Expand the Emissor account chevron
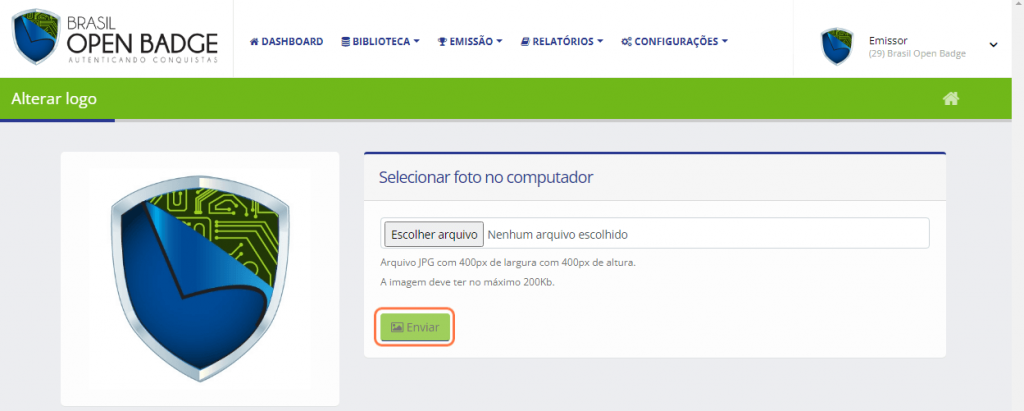This screenshot has width=1024, height=411. pyautogui.click(x=993, y=45)
